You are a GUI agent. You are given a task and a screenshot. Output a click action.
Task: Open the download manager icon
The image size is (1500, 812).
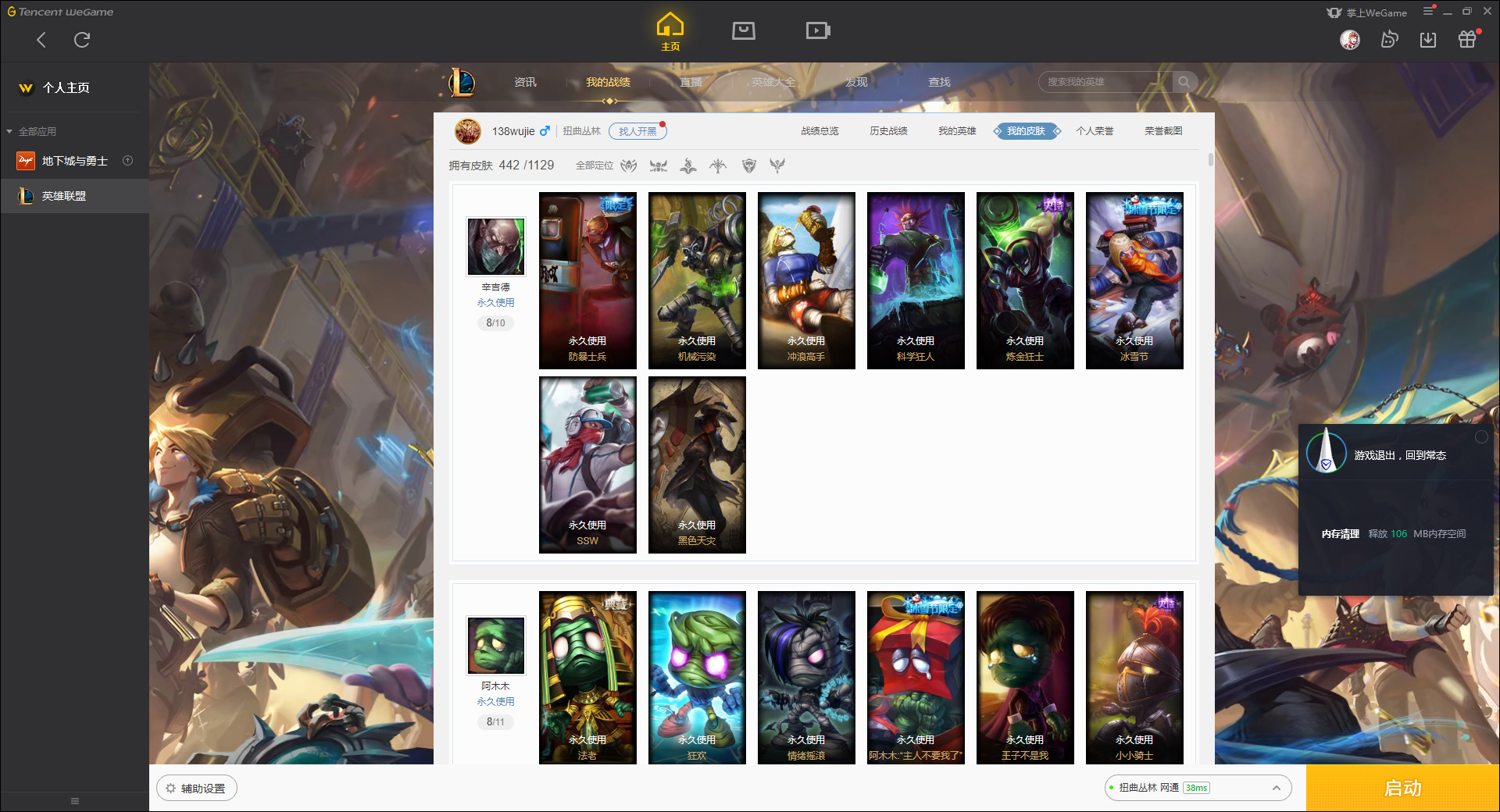tap(1428, 40)
